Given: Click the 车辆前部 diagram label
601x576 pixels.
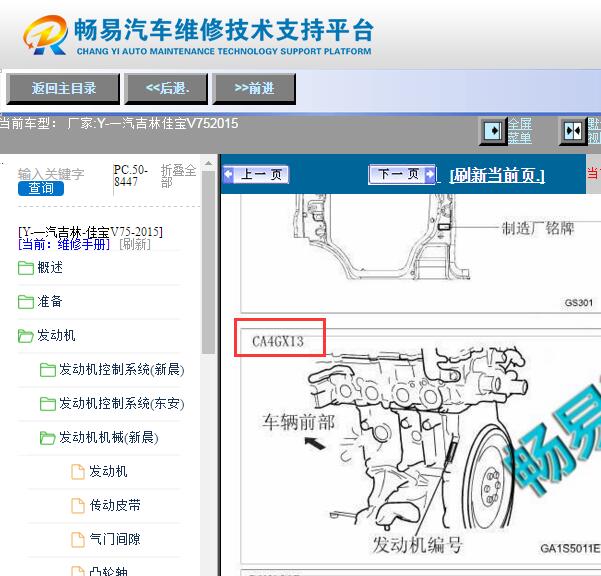Looking at the screenshot, I should (x=299, y=422).
